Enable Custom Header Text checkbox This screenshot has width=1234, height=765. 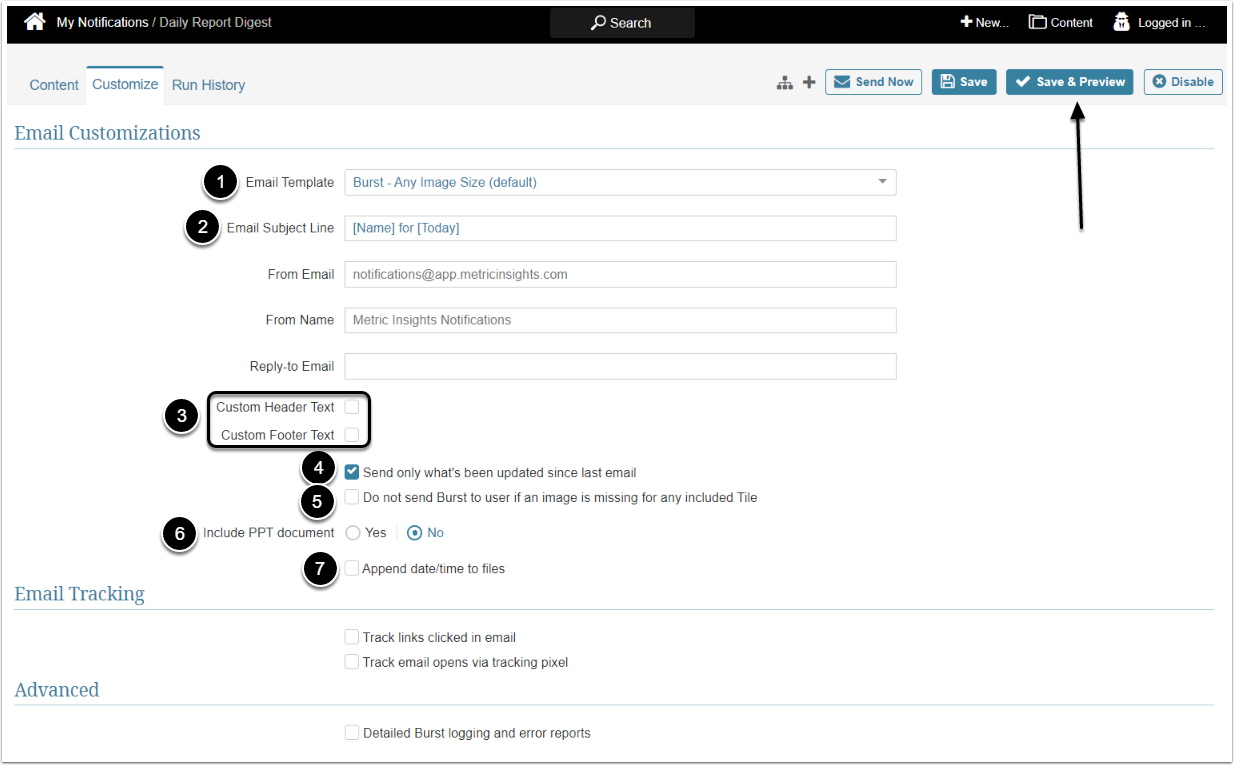coord(352,407)
